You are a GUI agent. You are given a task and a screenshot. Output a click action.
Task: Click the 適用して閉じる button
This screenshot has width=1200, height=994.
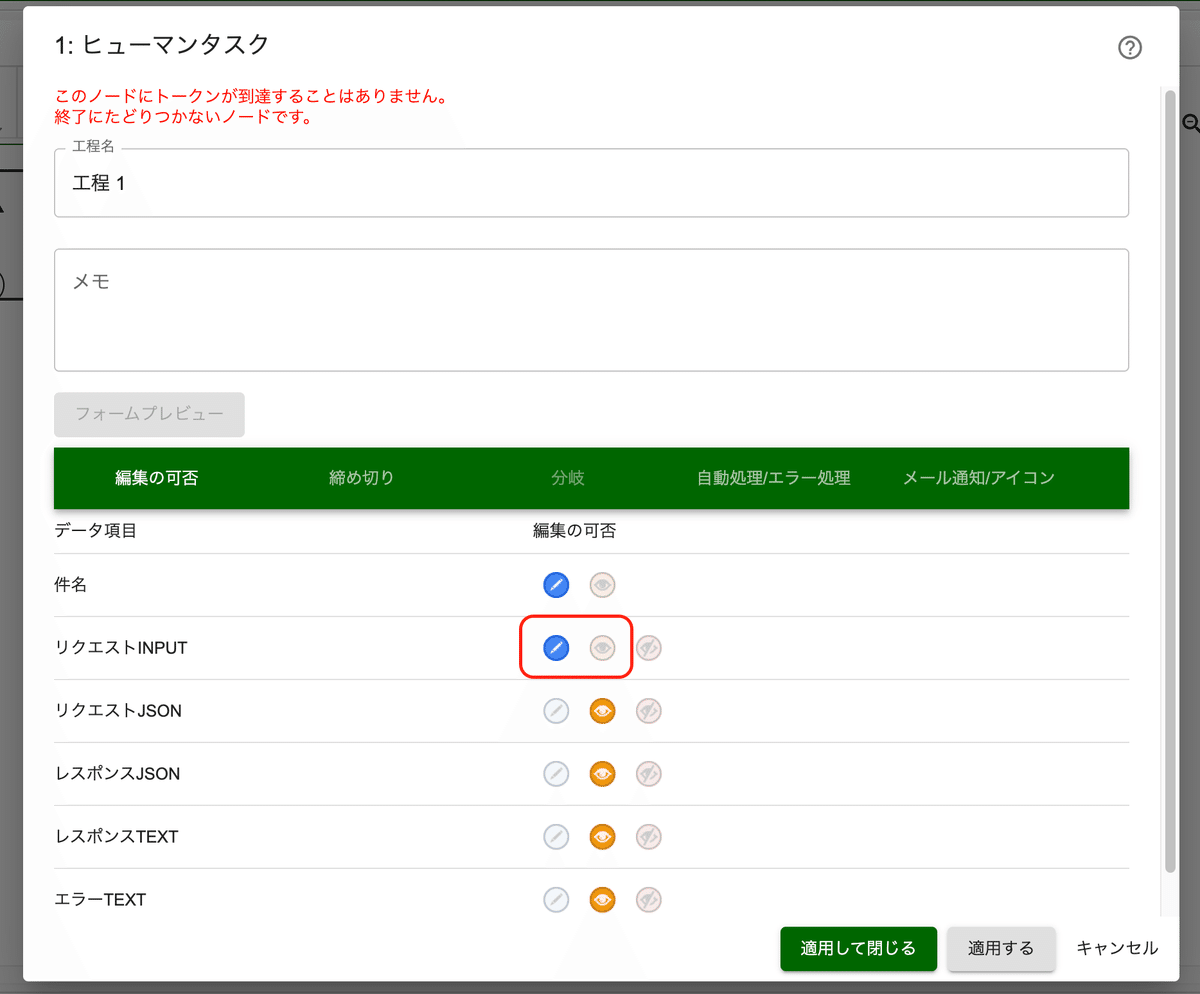pos(858,948)
